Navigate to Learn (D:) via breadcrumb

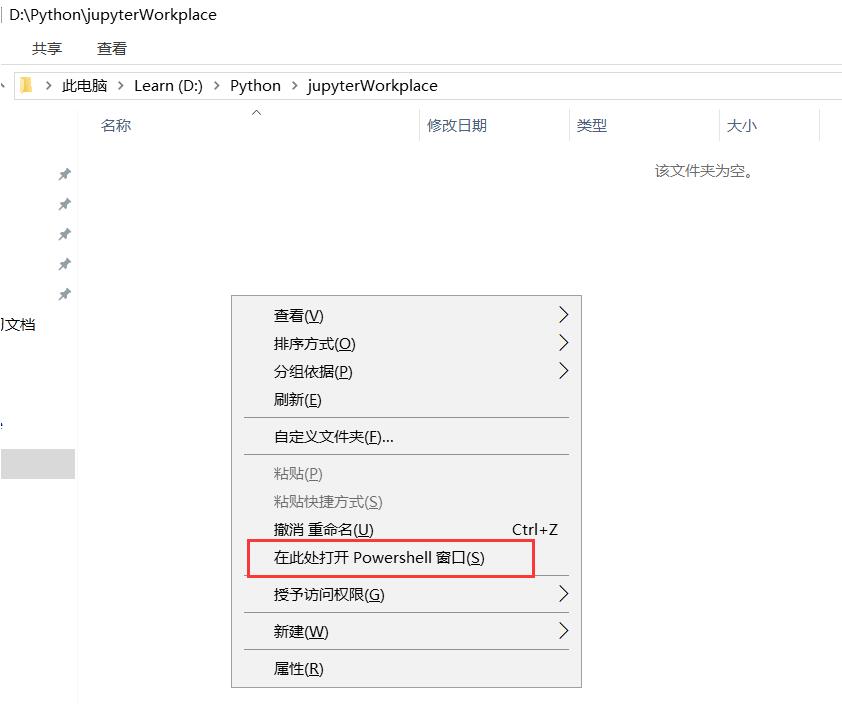tap(168, 85)
